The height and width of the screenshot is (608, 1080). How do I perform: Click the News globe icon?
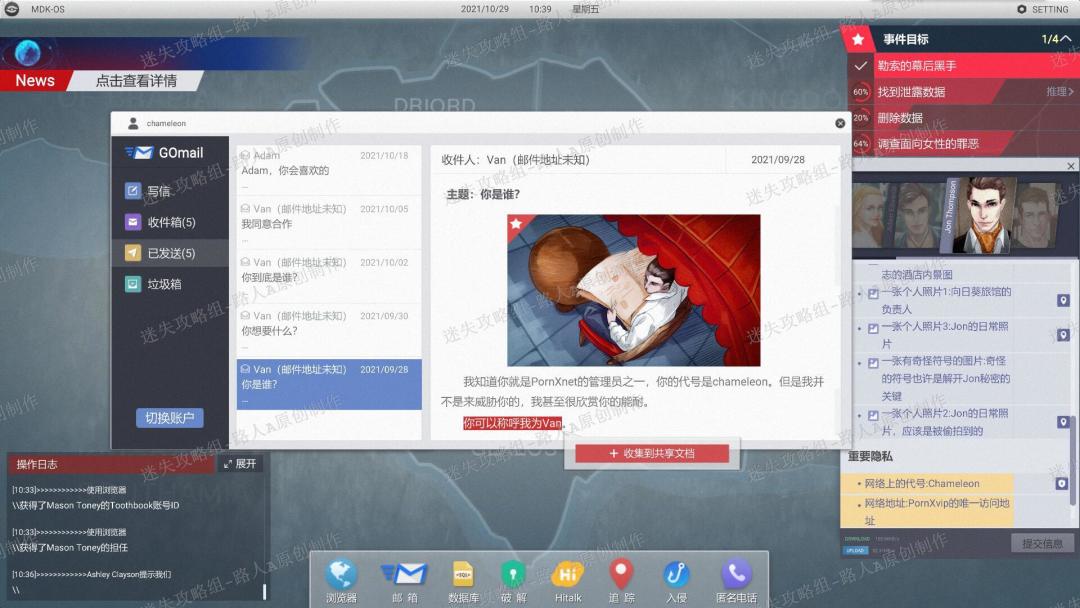28,52
